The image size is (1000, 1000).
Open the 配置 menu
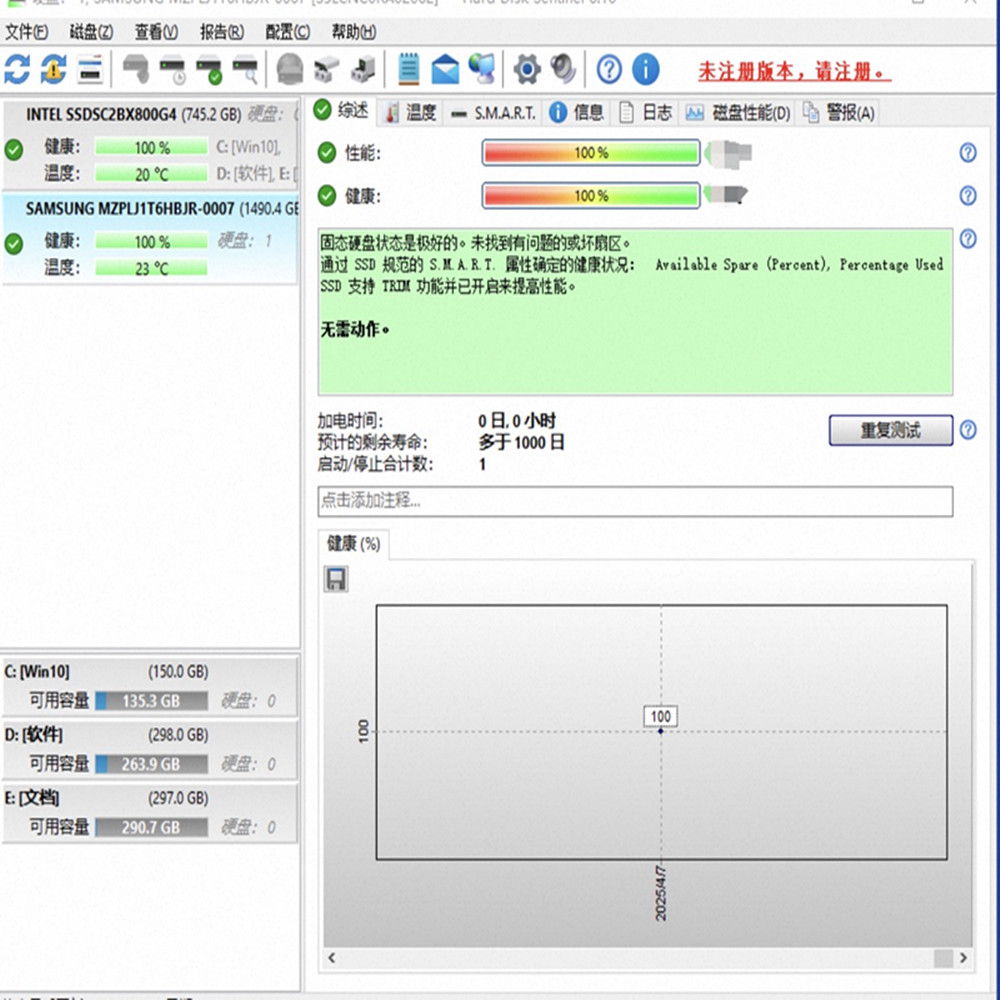tap(288, 32)
